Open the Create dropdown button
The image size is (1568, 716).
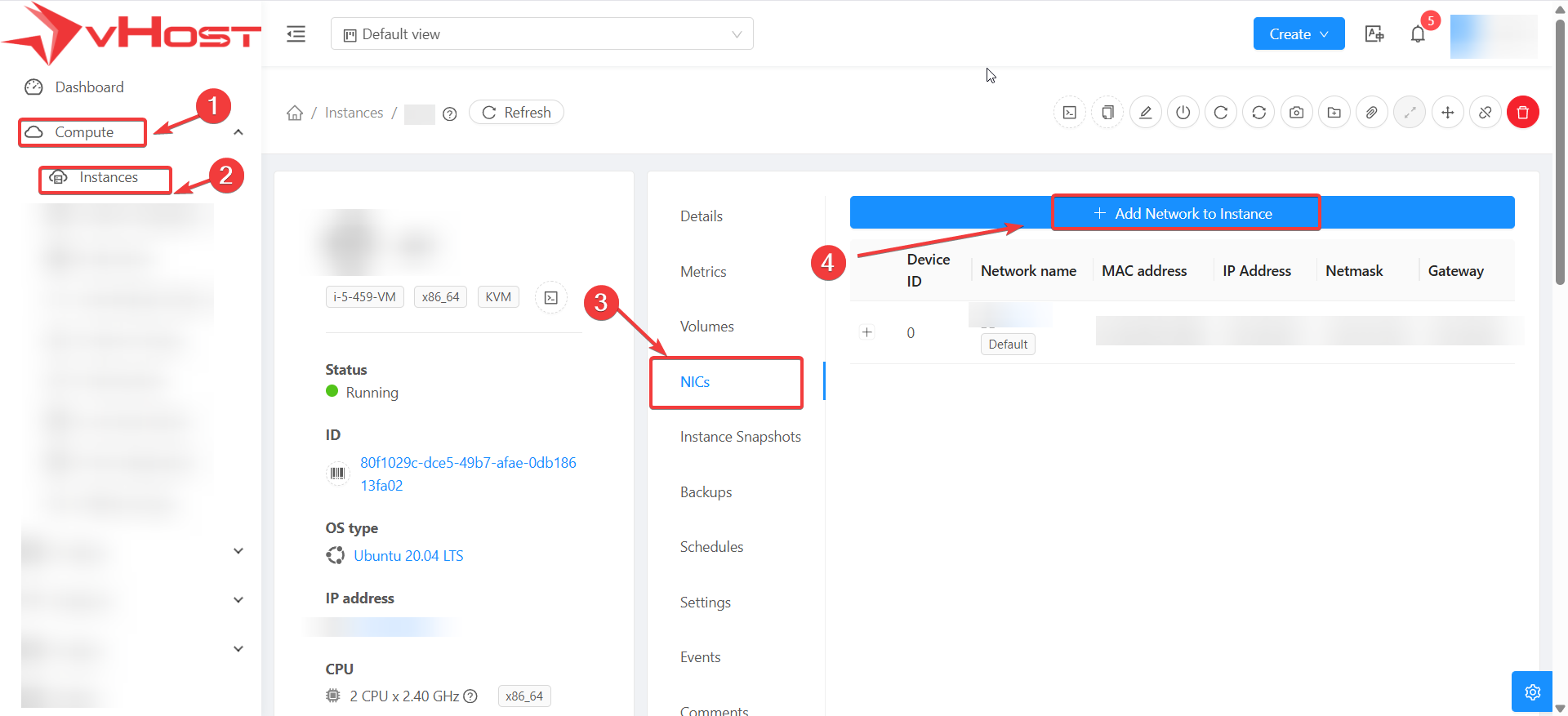[x=1298, y=34]
